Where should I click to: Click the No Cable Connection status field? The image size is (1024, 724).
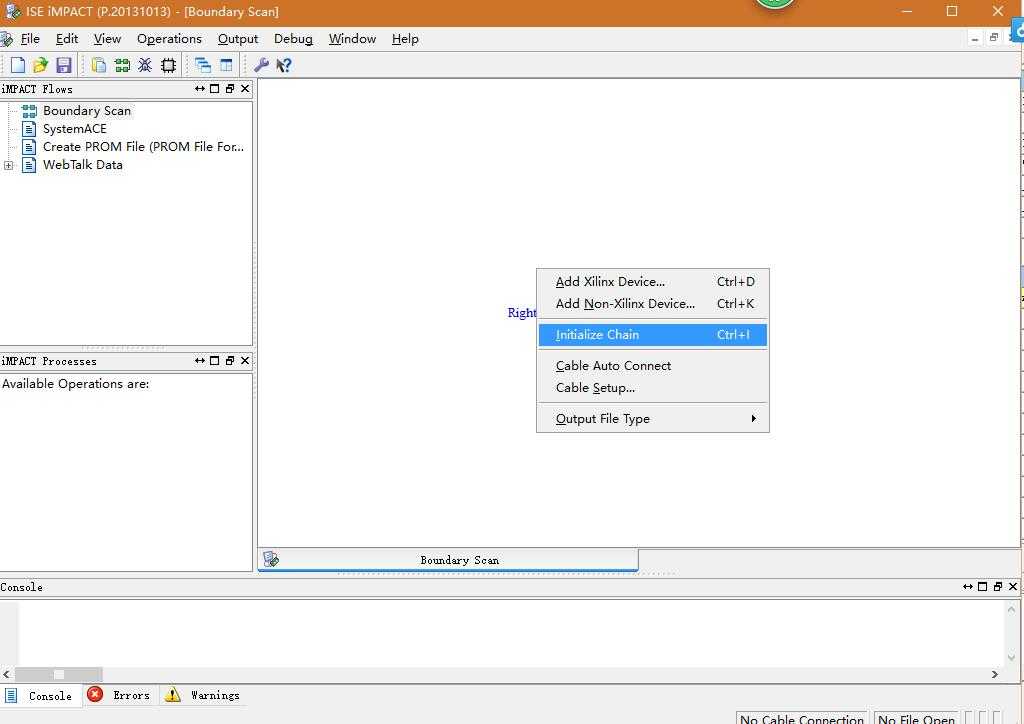801,717
